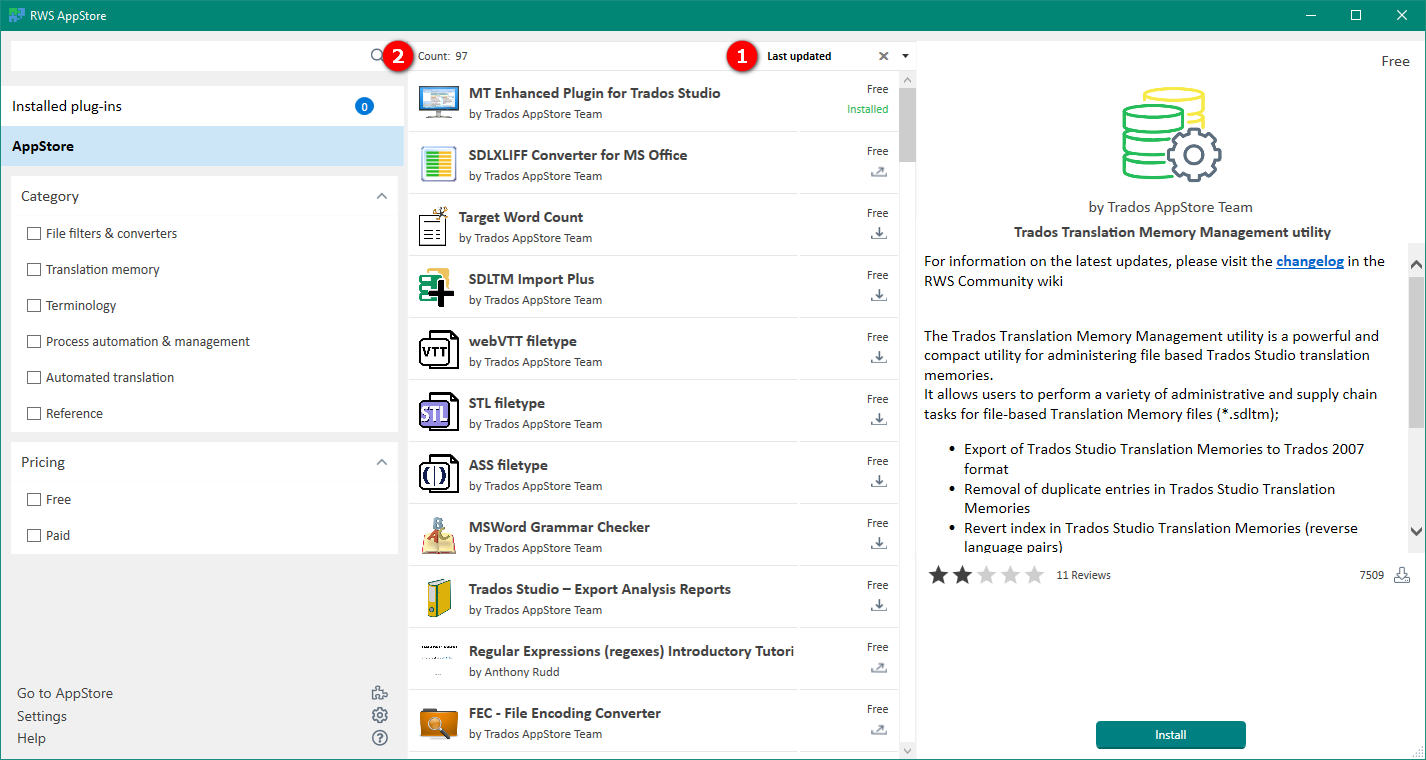Image resolution: width=1426 pixels, height=760 pixels.
Task: Select the AppStore tab
Action: pyautogui.click(x=43, y=146)
